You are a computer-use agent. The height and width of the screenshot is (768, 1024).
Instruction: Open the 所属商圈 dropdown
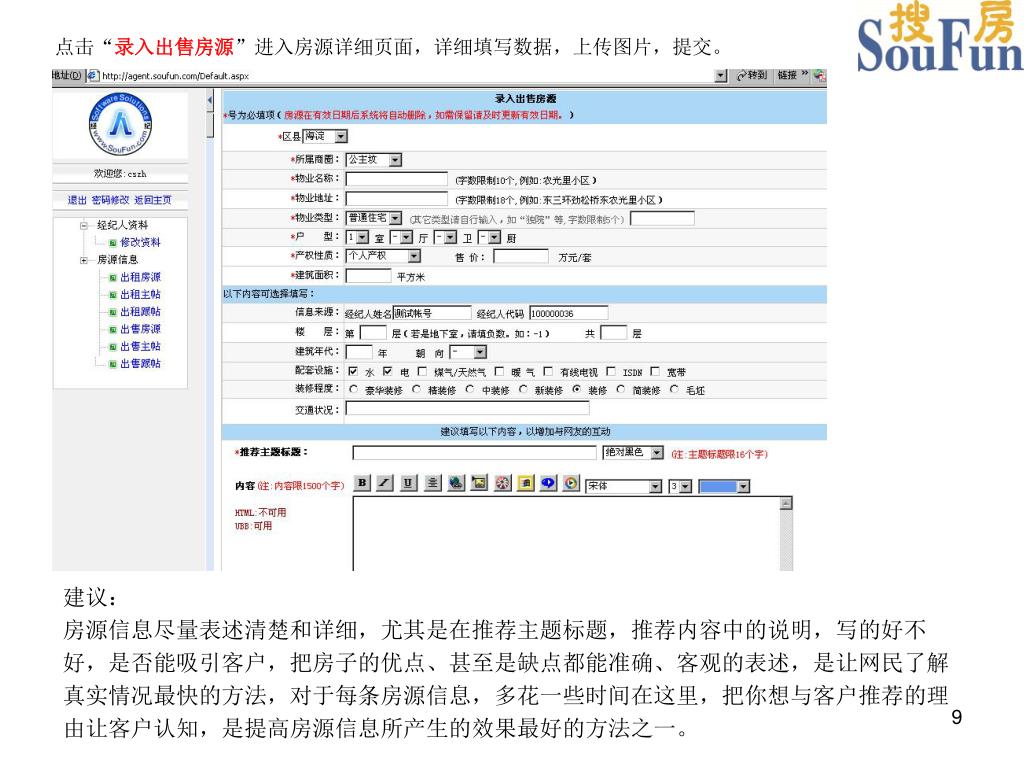click(x=395, y=160)
